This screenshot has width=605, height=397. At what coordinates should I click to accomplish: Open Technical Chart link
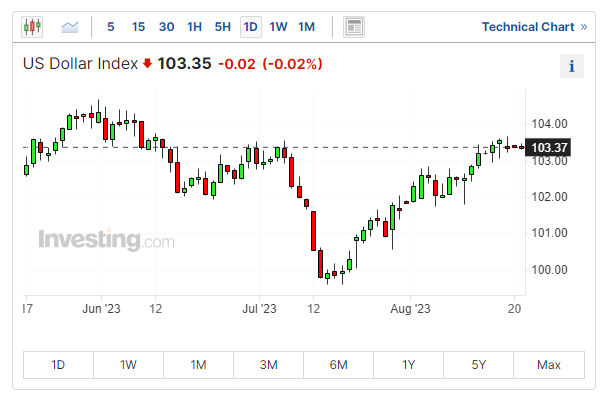[x=534, y=27]
